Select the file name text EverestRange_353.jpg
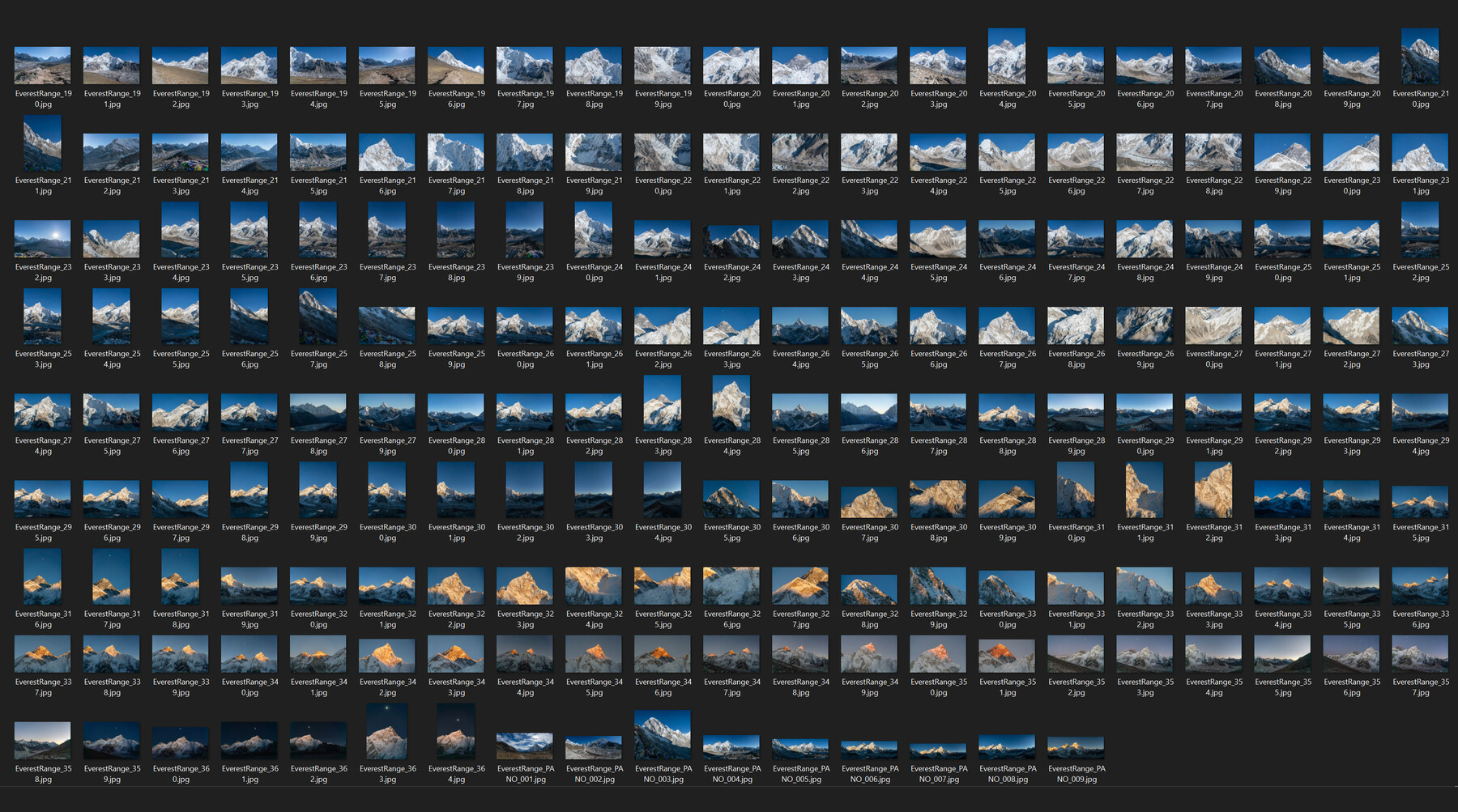1458x812 pixels. (1145, 687)
